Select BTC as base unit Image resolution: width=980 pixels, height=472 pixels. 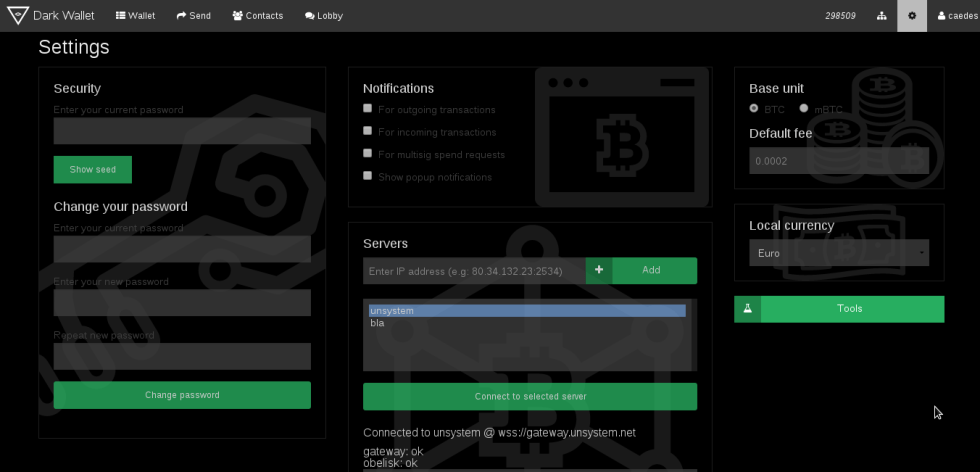tap(754, 108)
